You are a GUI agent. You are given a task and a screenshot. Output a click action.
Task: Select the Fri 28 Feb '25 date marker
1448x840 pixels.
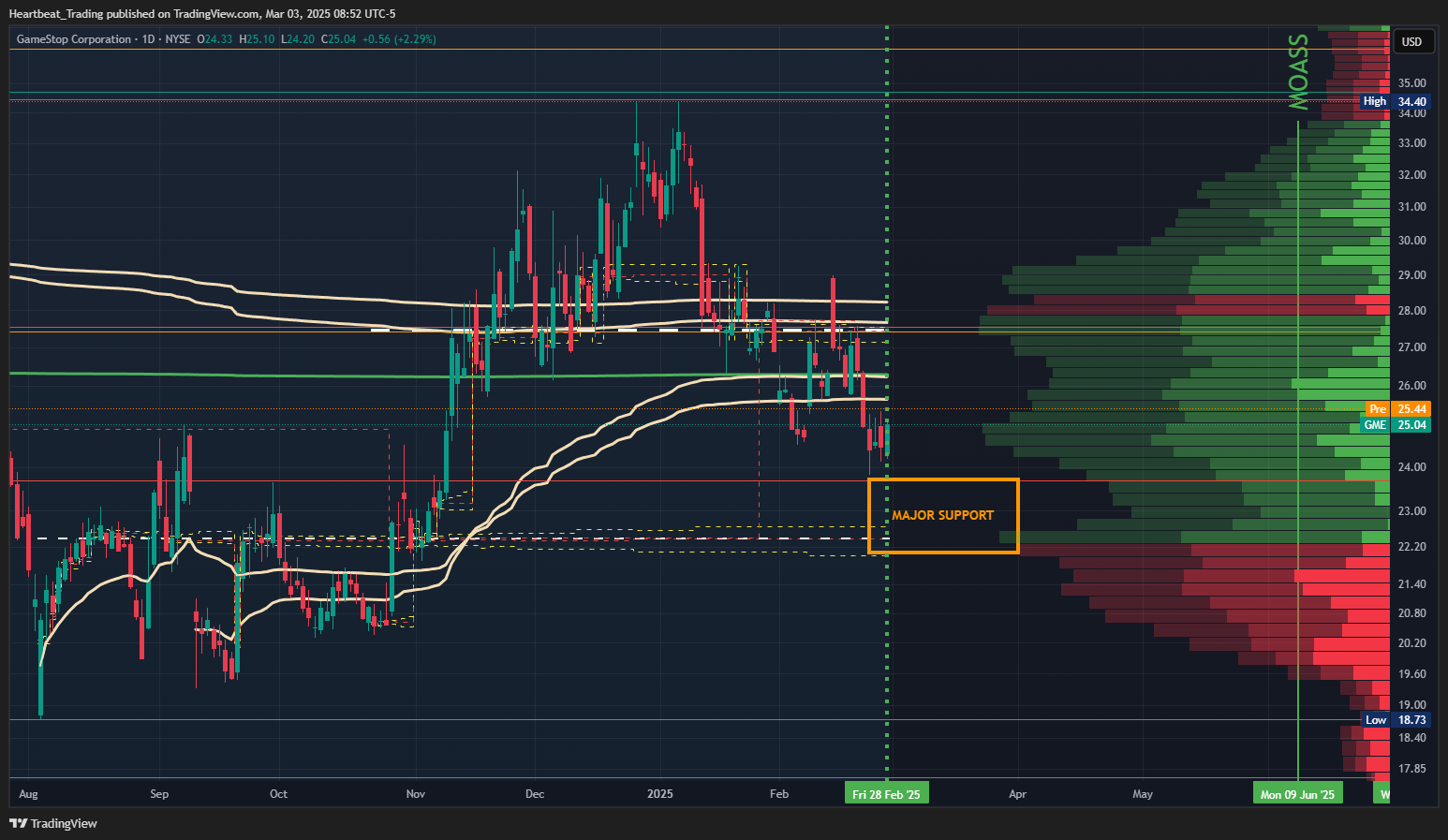886,794
